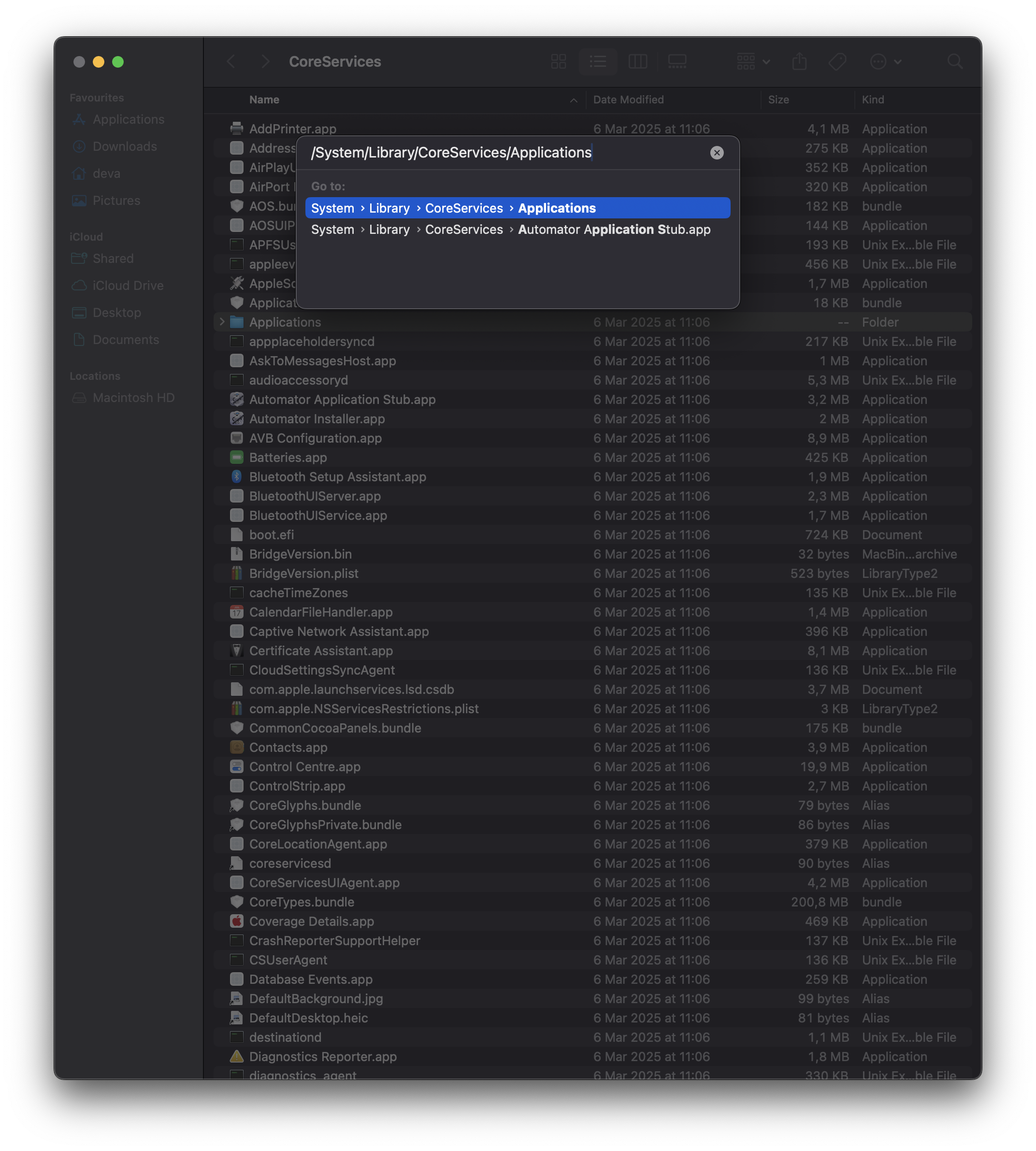Click the Certificate Assistant.app icon
This screenshot has height=1151, width=1036.
[236, 651]
